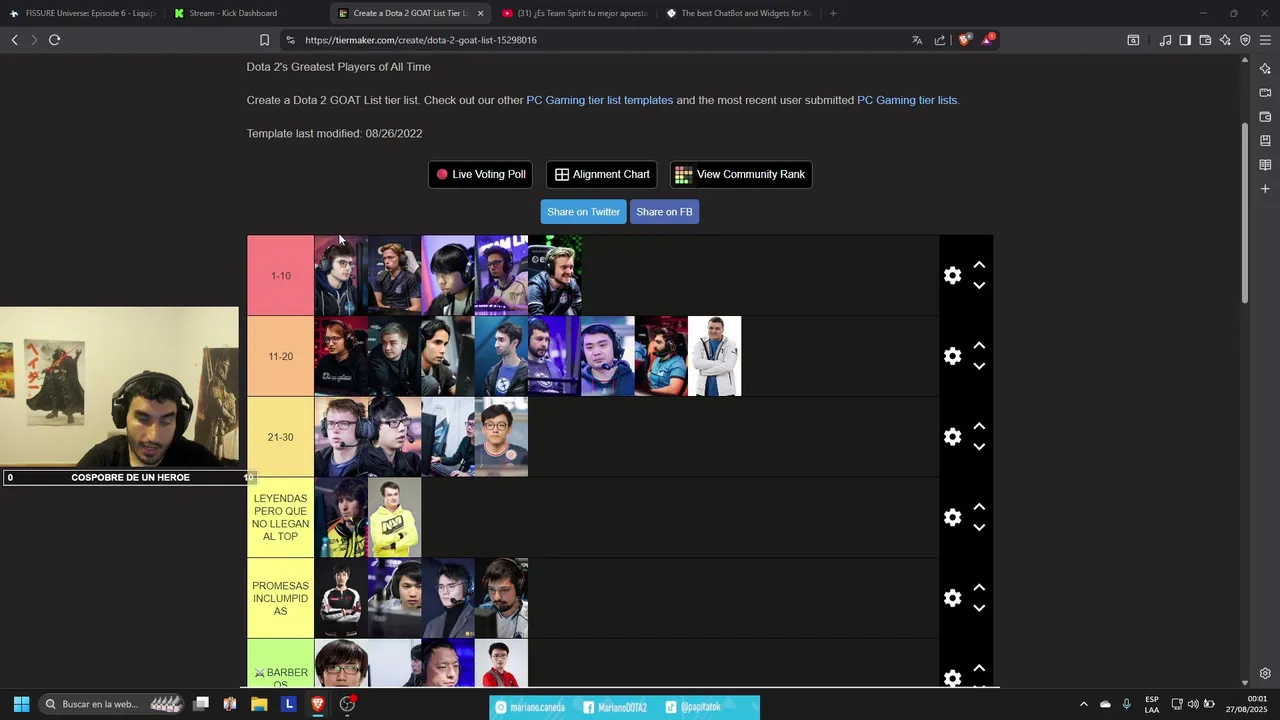The height and width of the screenshot is (720, 1280).
Task: Open reading list icon in sidebar
Action: tap(1265, 165)
